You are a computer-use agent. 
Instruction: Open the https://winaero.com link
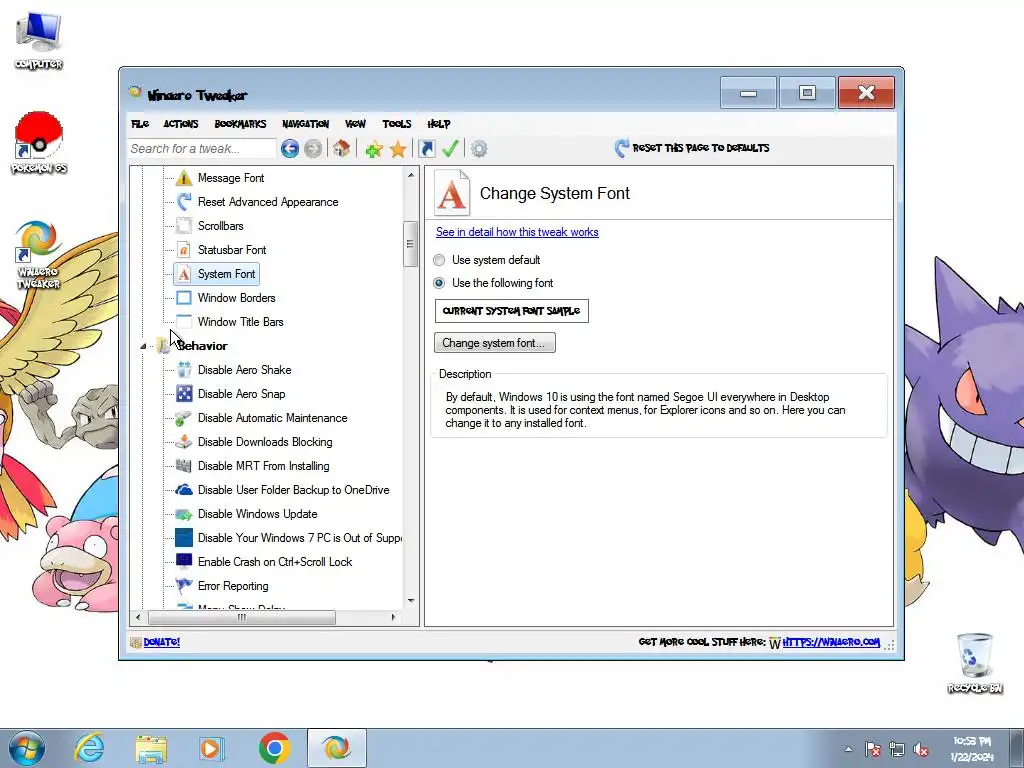point(831,642)
